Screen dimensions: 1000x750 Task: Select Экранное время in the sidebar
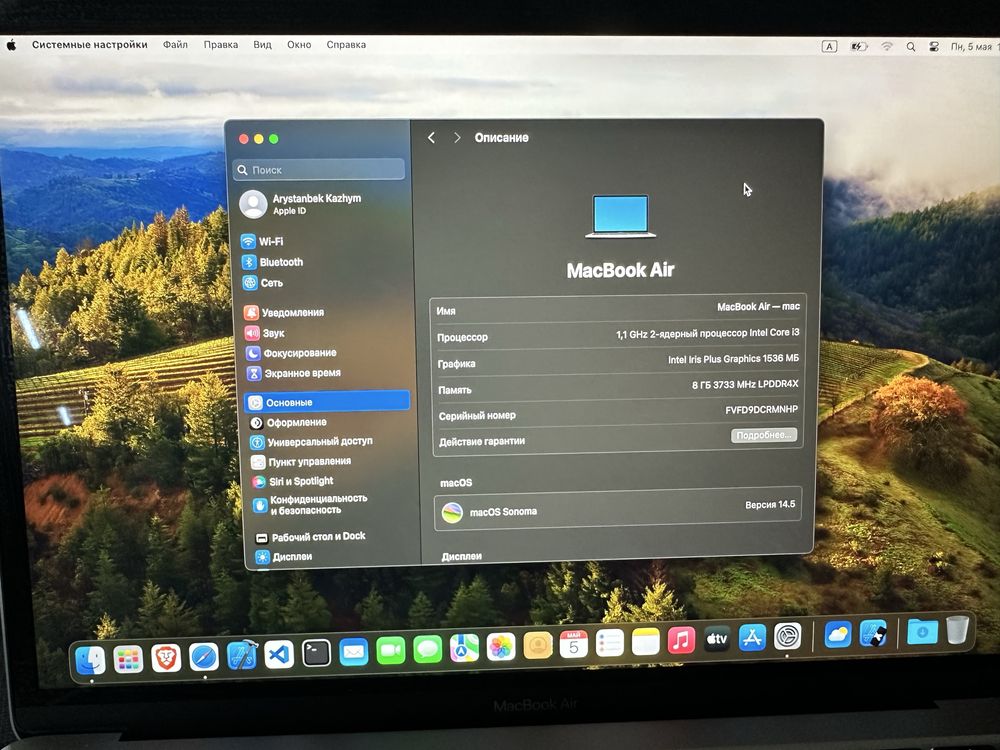click(294, 373)
